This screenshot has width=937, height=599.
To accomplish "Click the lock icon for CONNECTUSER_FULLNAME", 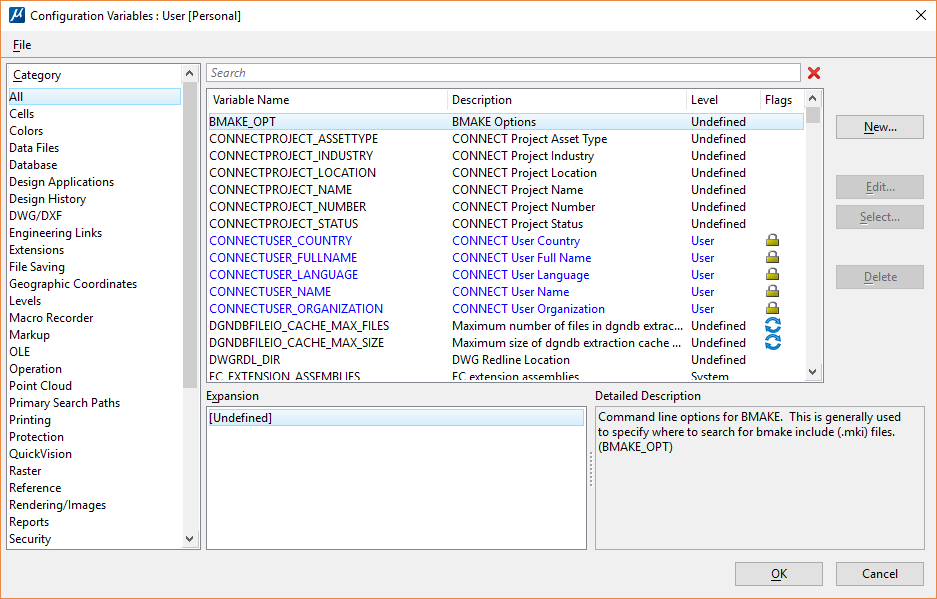I will pyautogui.click(x=772, y=258).
